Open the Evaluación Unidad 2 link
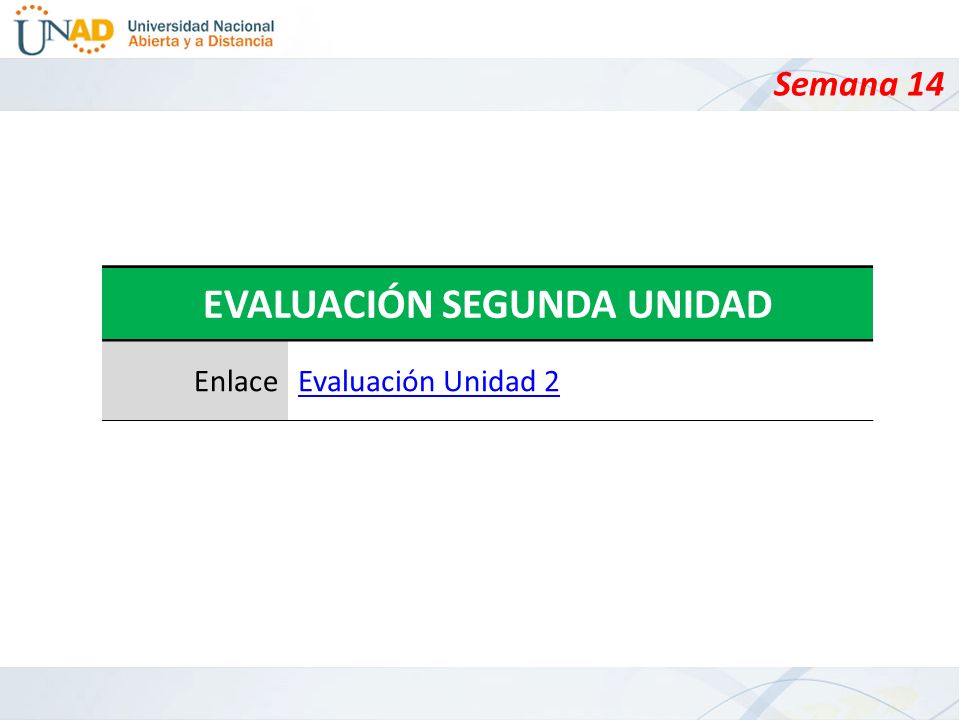 point(429,381)
